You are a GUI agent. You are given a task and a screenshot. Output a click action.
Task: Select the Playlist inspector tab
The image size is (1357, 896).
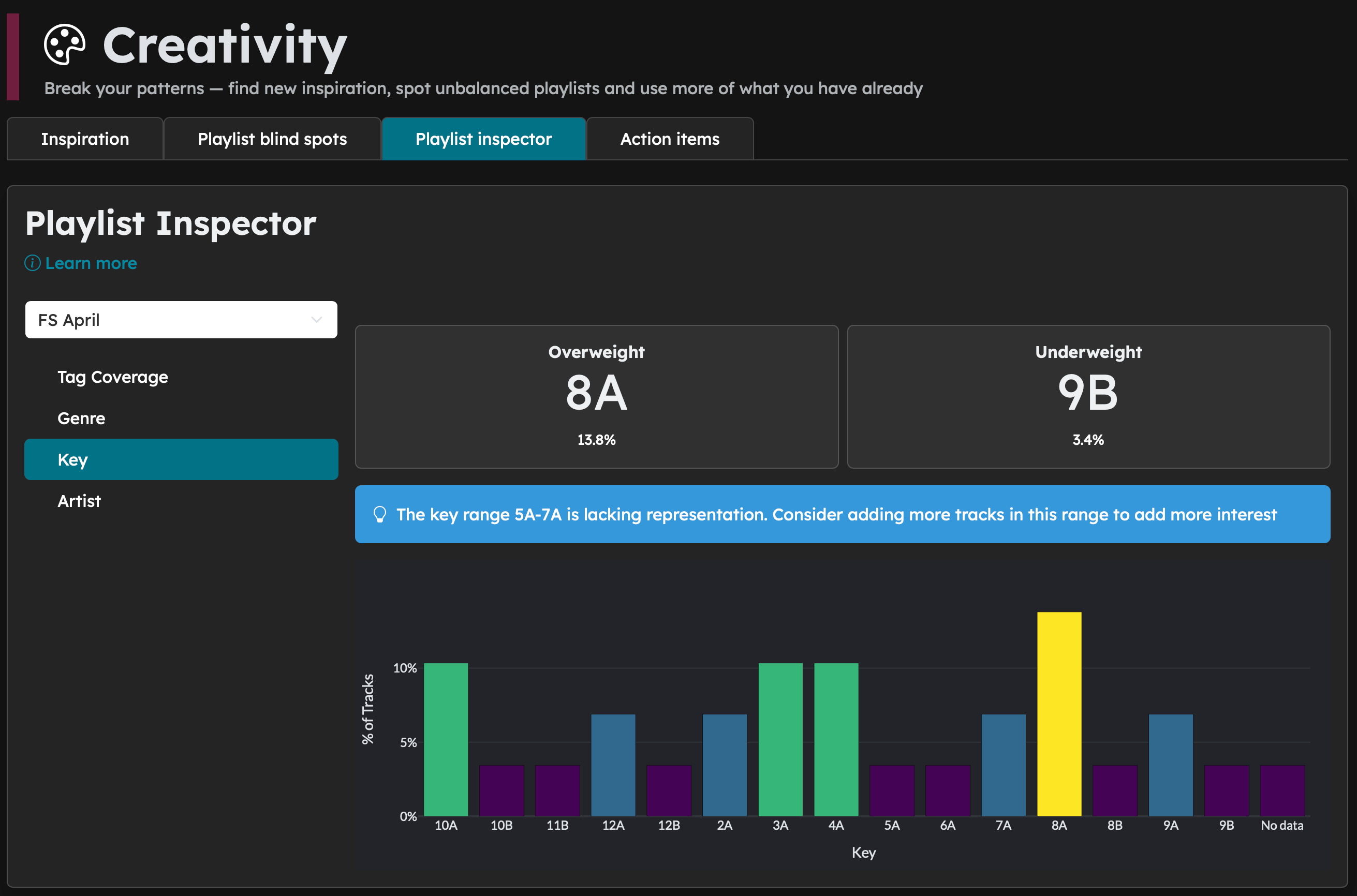(483, 139)
